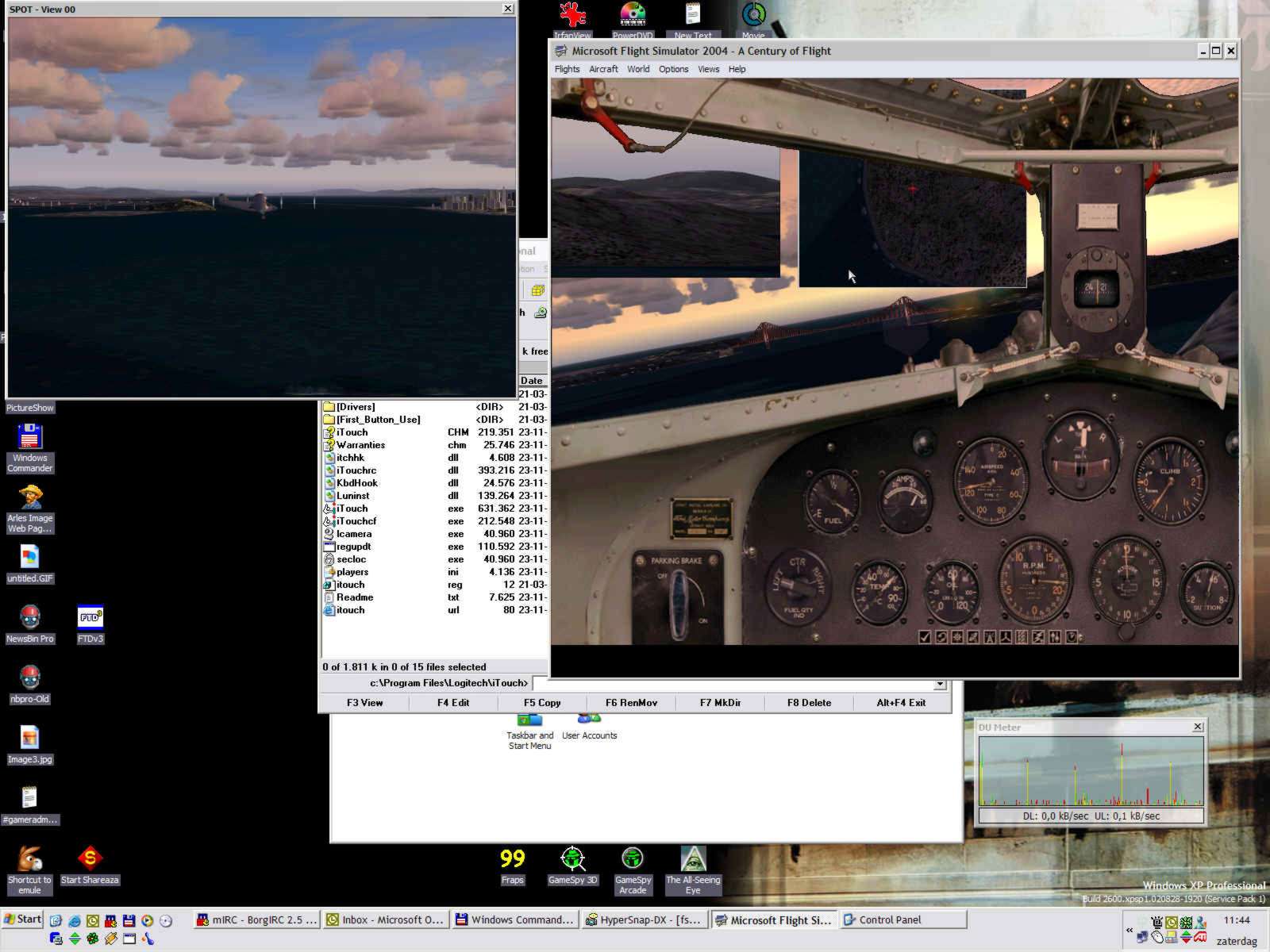This screenshot has width=1270, height=952.
Task: Click F5 Copy button in Windows Commander
Action: point(542,703)
